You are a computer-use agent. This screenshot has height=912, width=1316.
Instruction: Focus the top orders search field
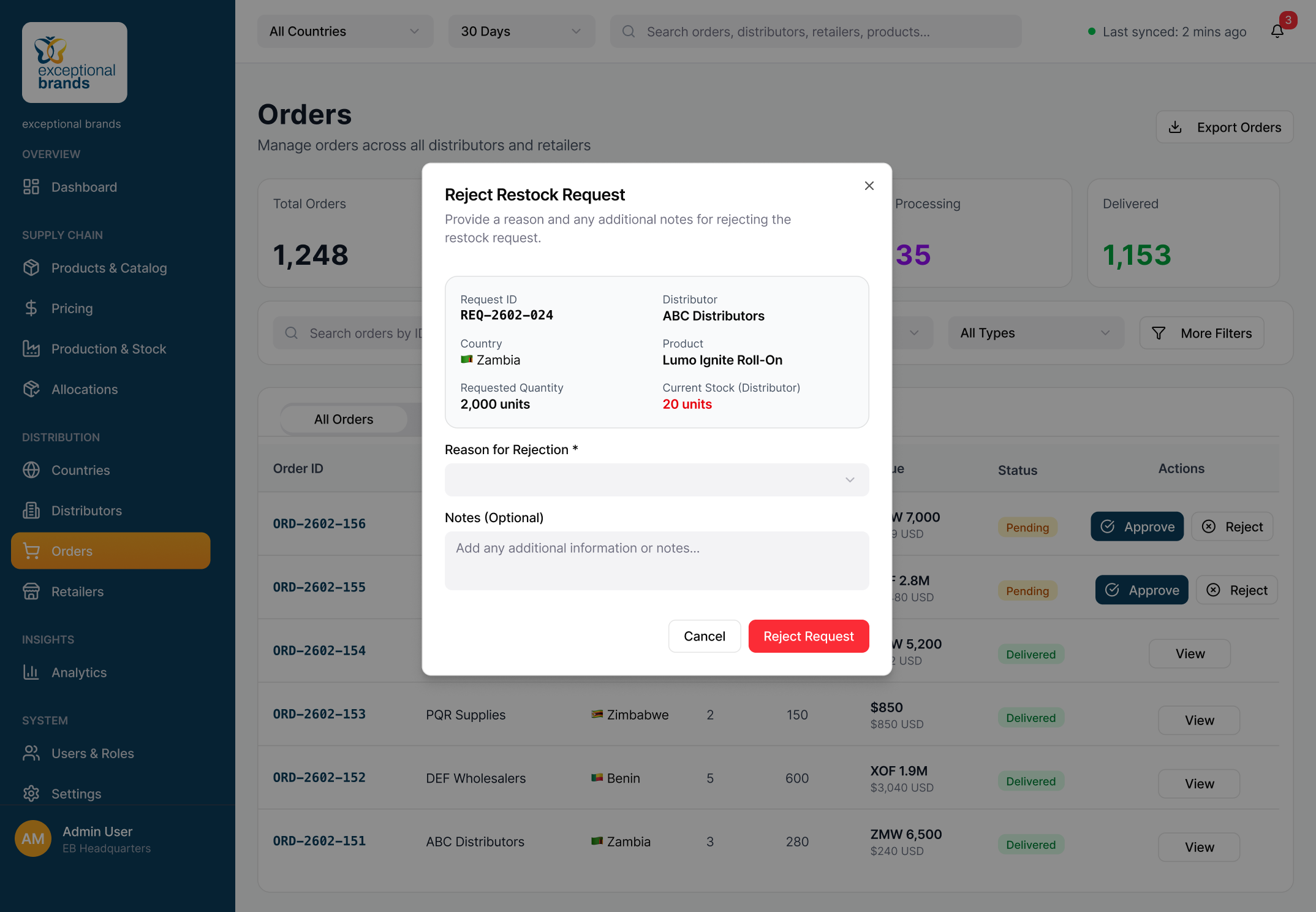point(816,31)
